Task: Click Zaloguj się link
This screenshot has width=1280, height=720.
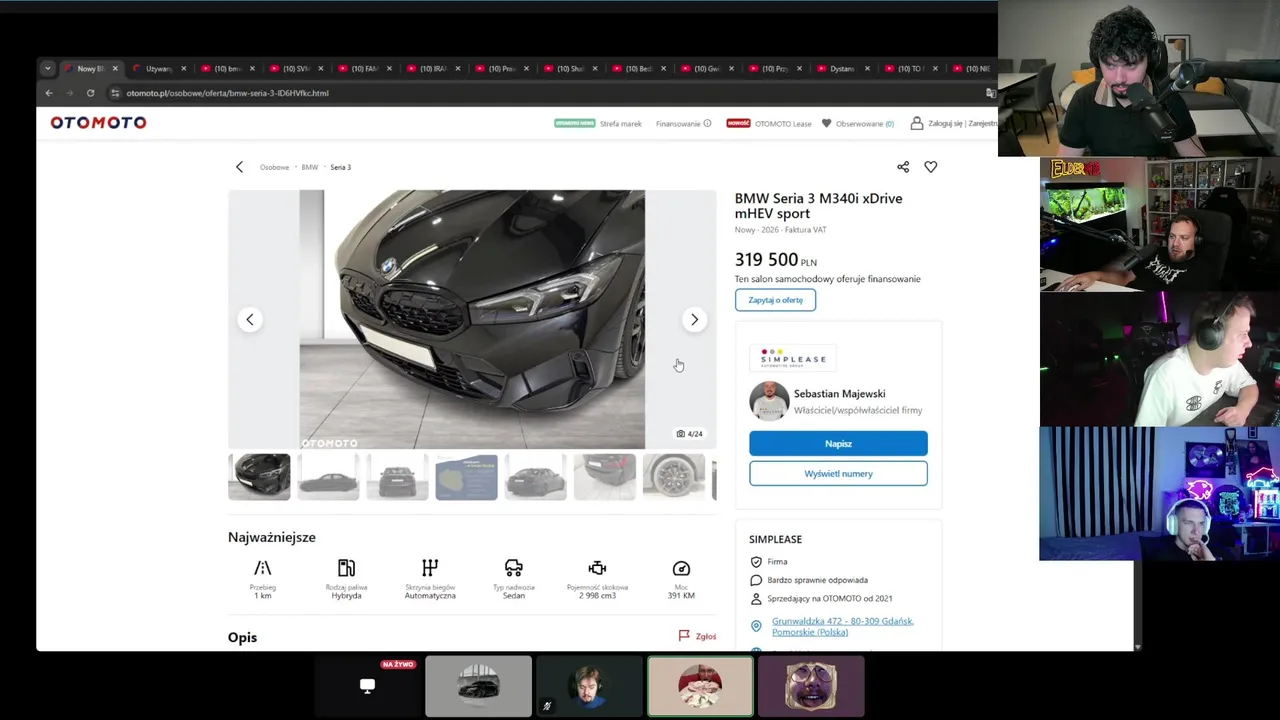Action: coord(946,123)
